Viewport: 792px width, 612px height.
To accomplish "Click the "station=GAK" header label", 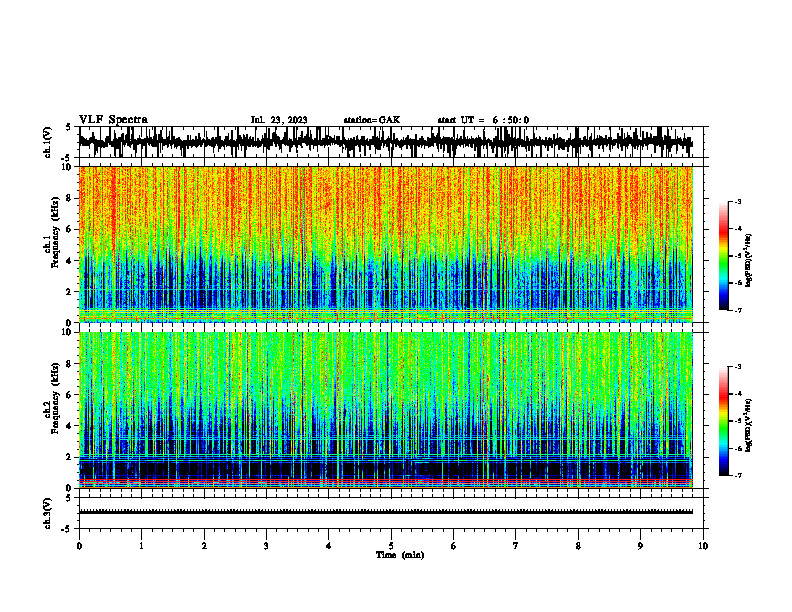I will tap(372, 120).
